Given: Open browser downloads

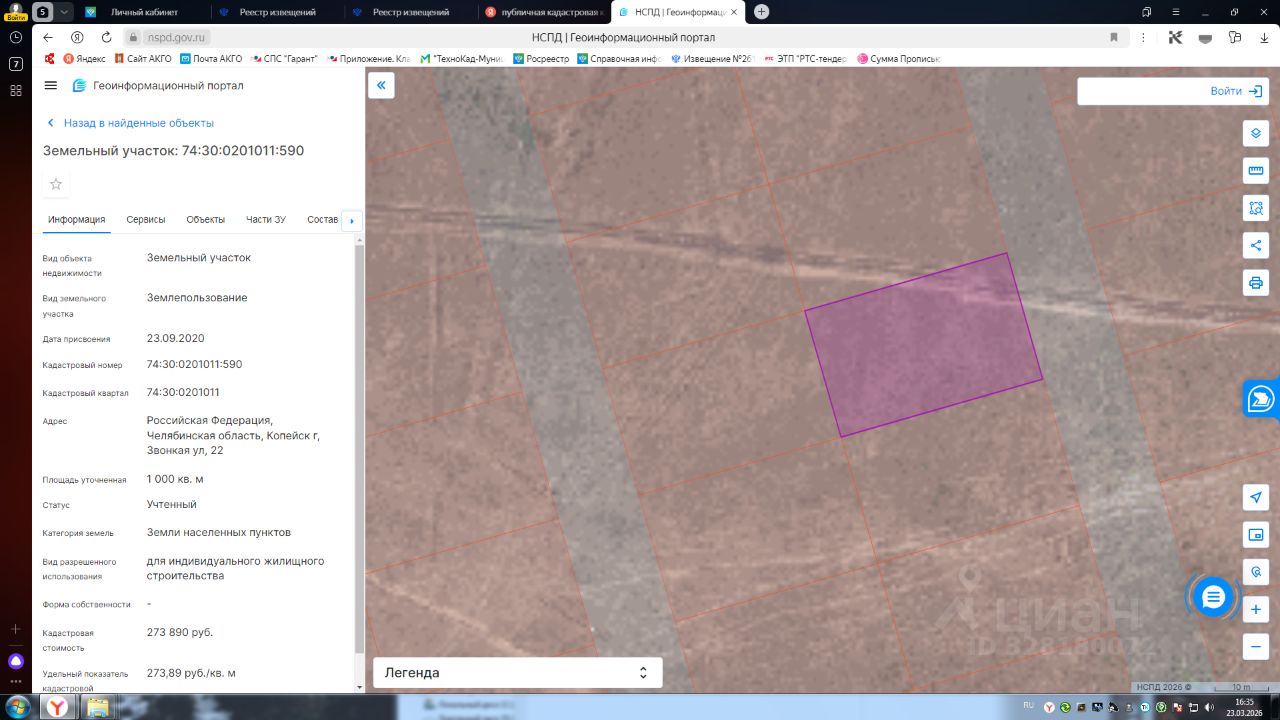Looking at the screenshot, I should tap(1263, 37).
